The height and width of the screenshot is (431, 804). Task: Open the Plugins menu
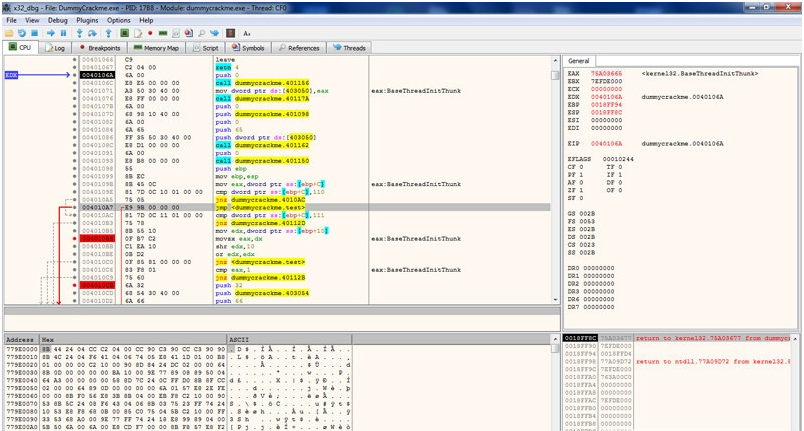click(x=88, y=20)
